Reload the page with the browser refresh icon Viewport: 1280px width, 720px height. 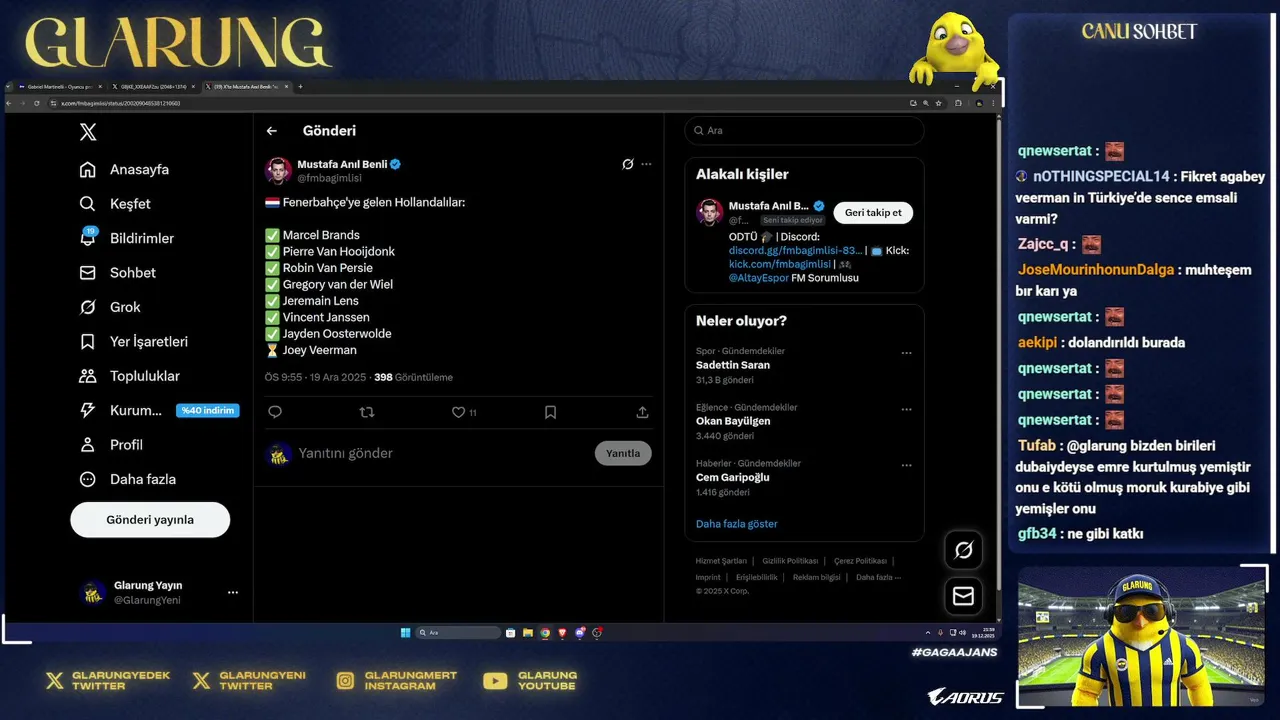click(x=36, y=103)
